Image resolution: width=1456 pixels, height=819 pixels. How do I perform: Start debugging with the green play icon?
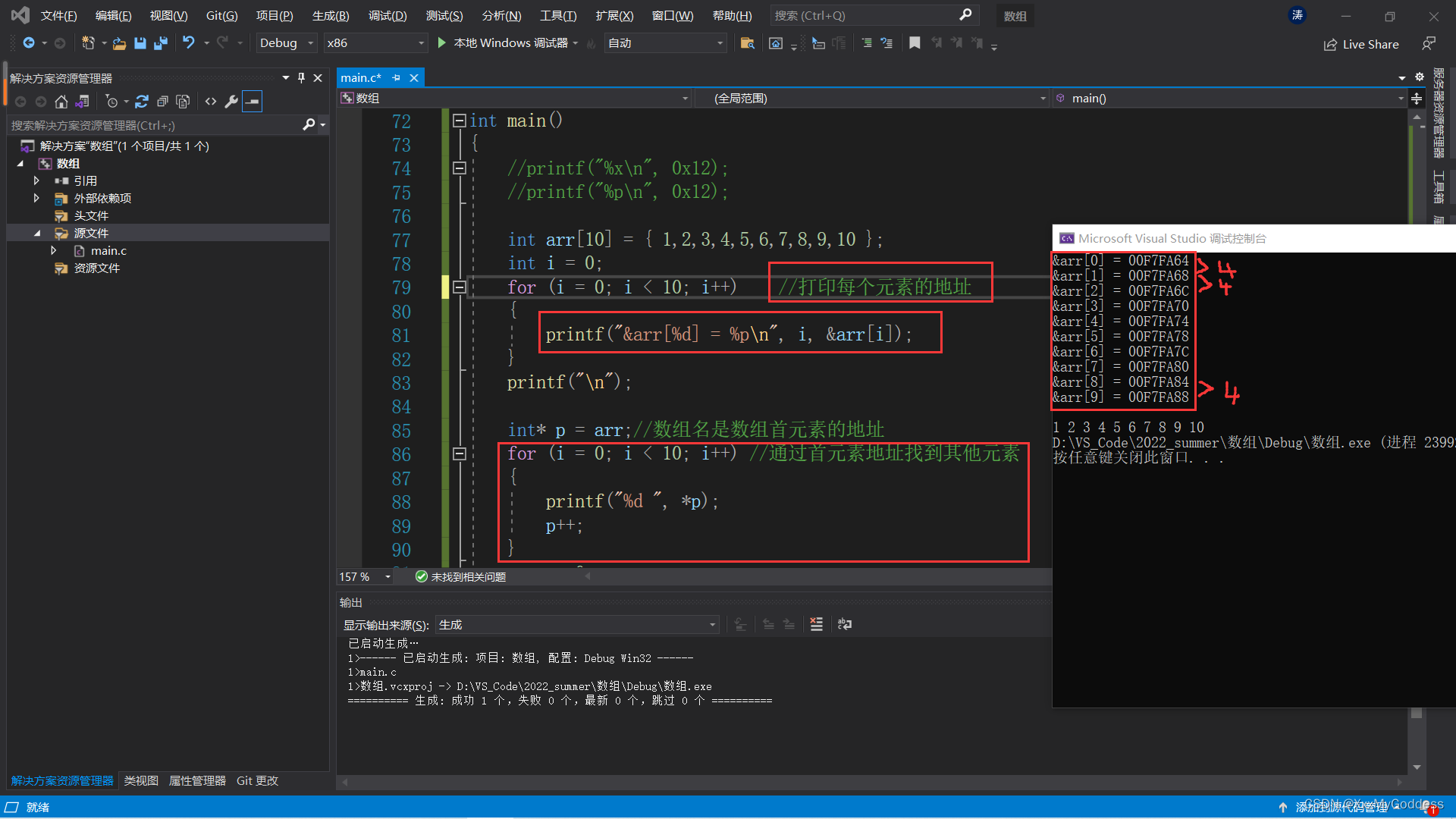click(442, 43)
